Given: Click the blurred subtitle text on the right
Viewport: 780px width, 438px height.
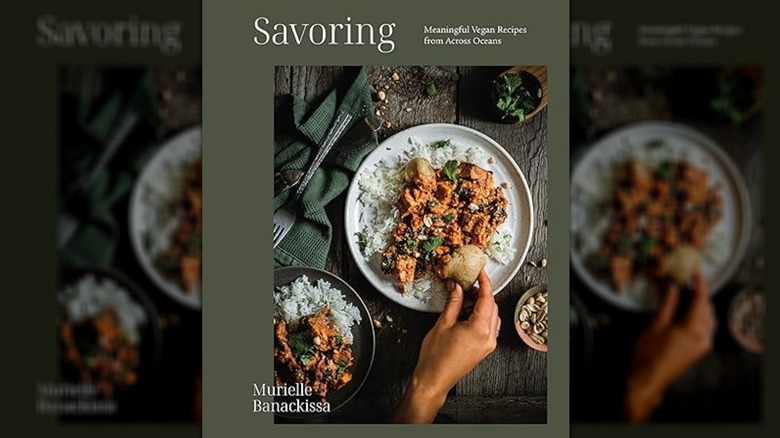Looking at the screenshot, I should point(690,35).
